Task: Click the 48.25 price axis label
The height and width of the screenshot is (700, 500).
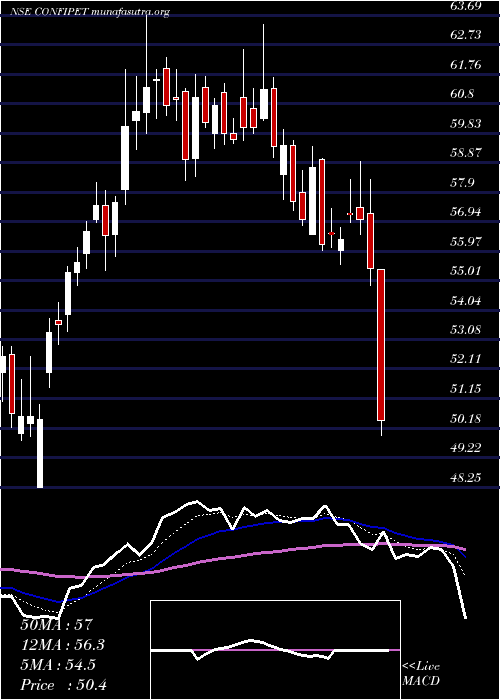Action: (467, 478)
